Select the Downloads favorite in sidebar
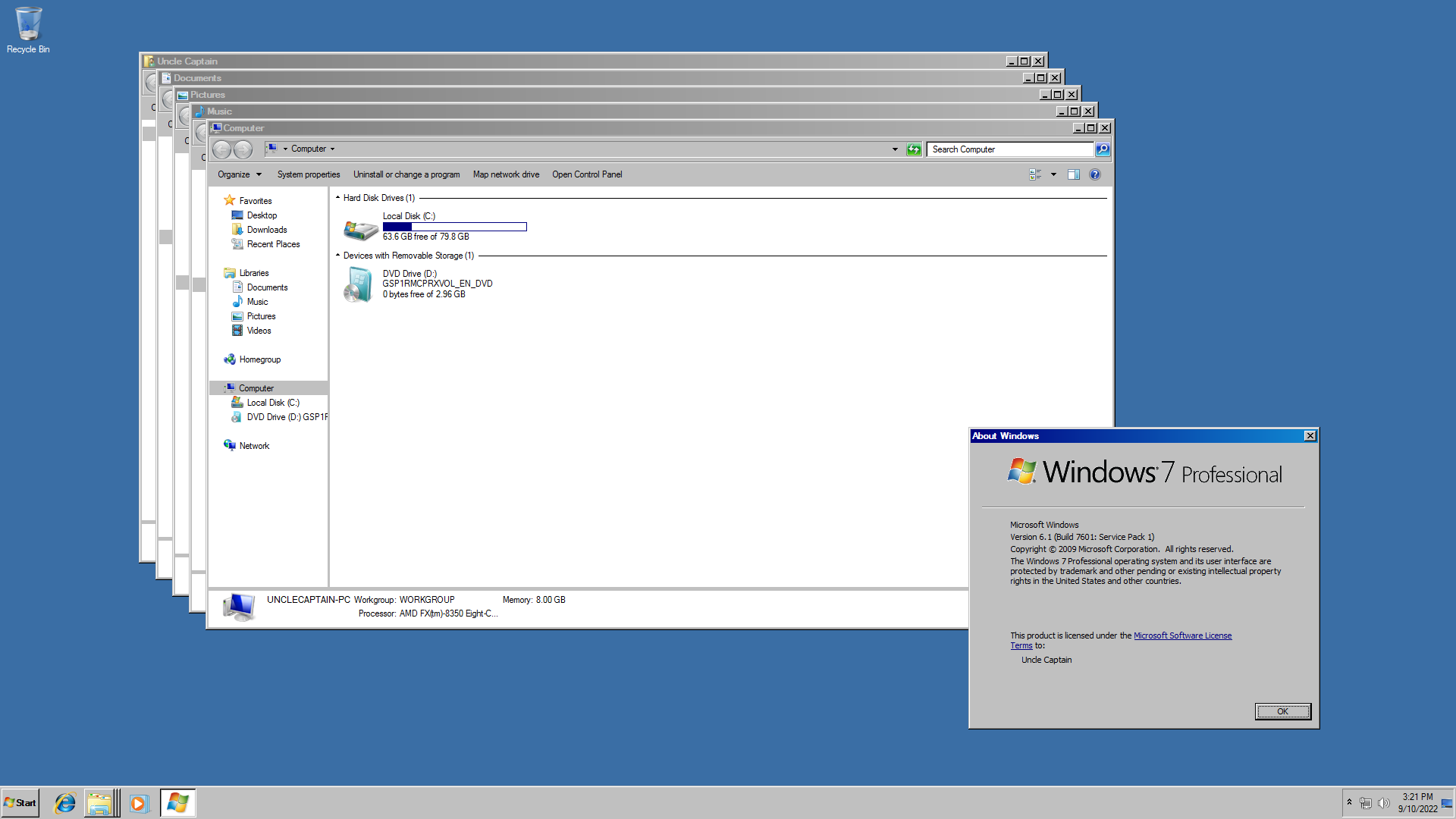 point(265,229)
